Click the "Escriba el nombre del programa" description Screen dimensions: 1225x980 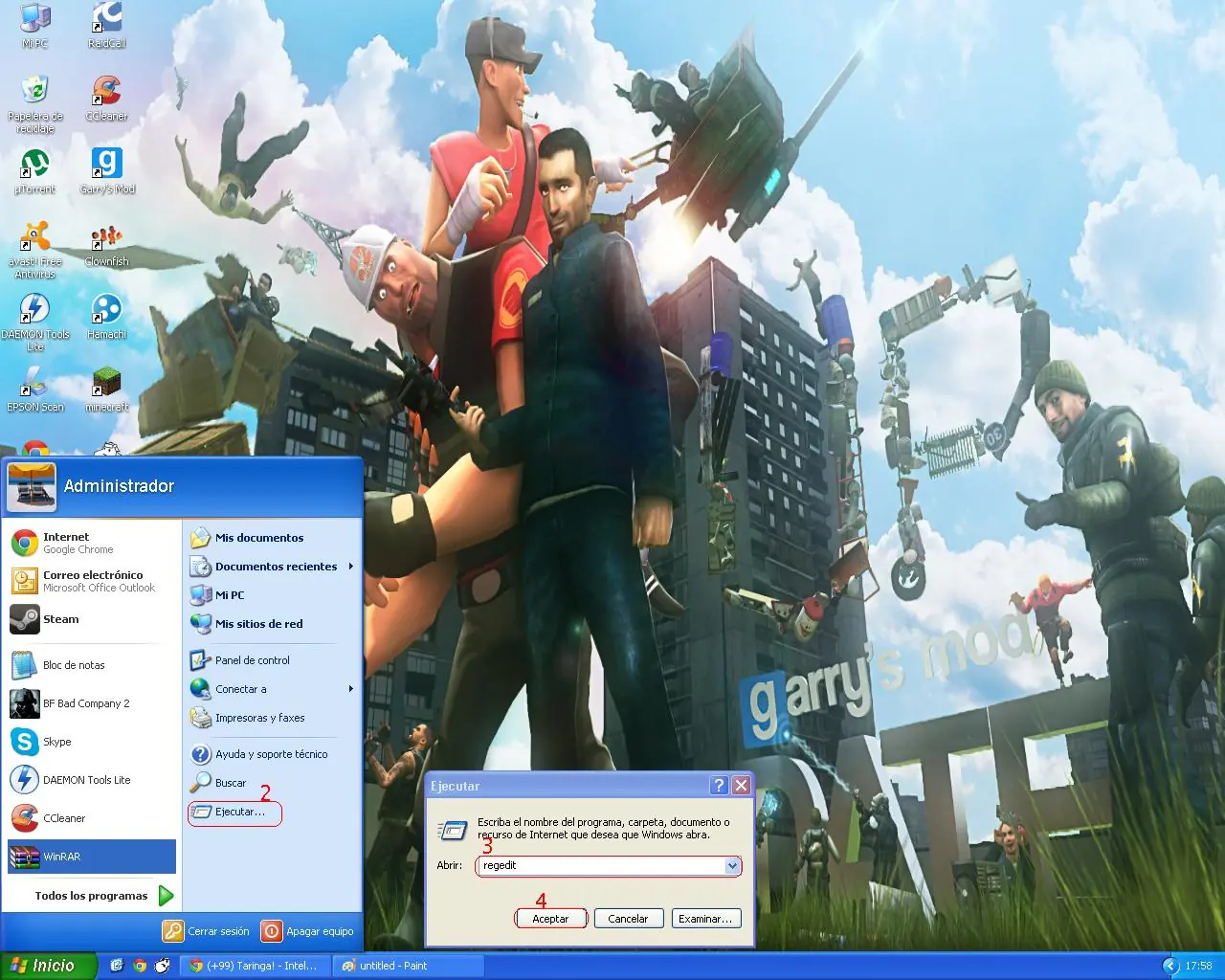(603, 828)
